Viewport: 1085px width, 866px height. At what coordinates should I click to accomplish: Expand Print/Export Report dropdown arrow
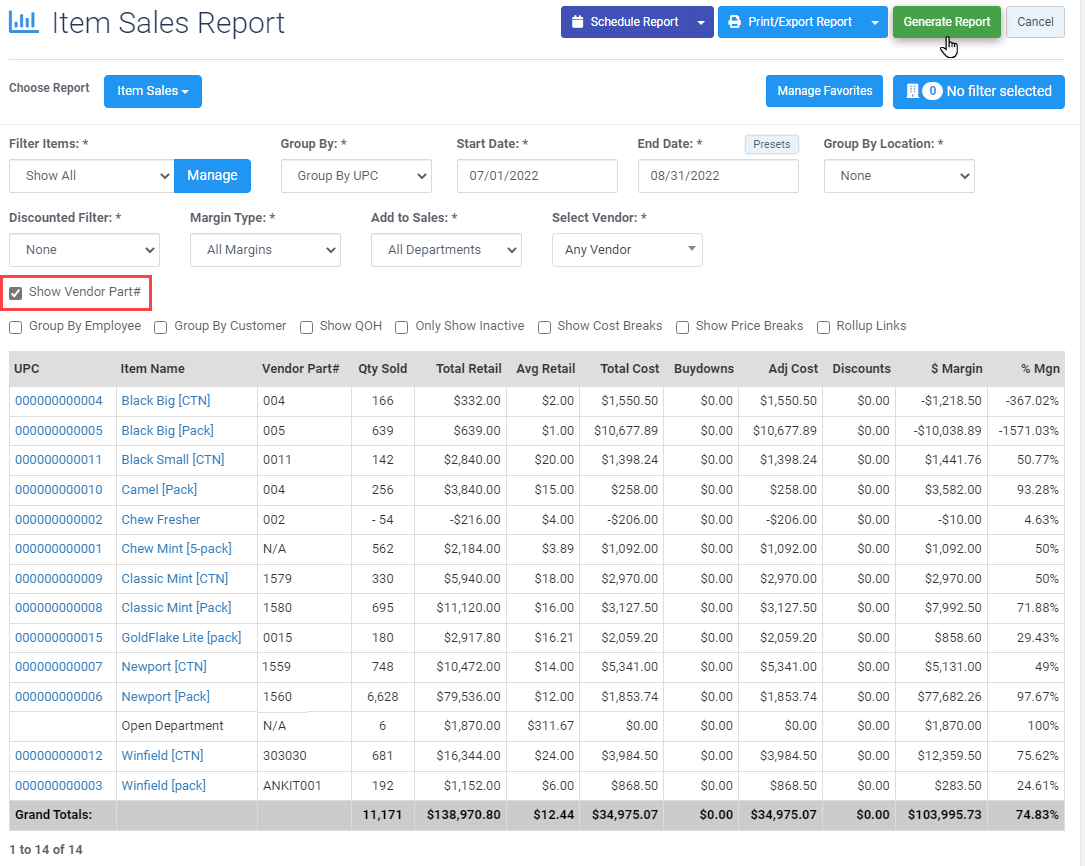coord(875,22)
